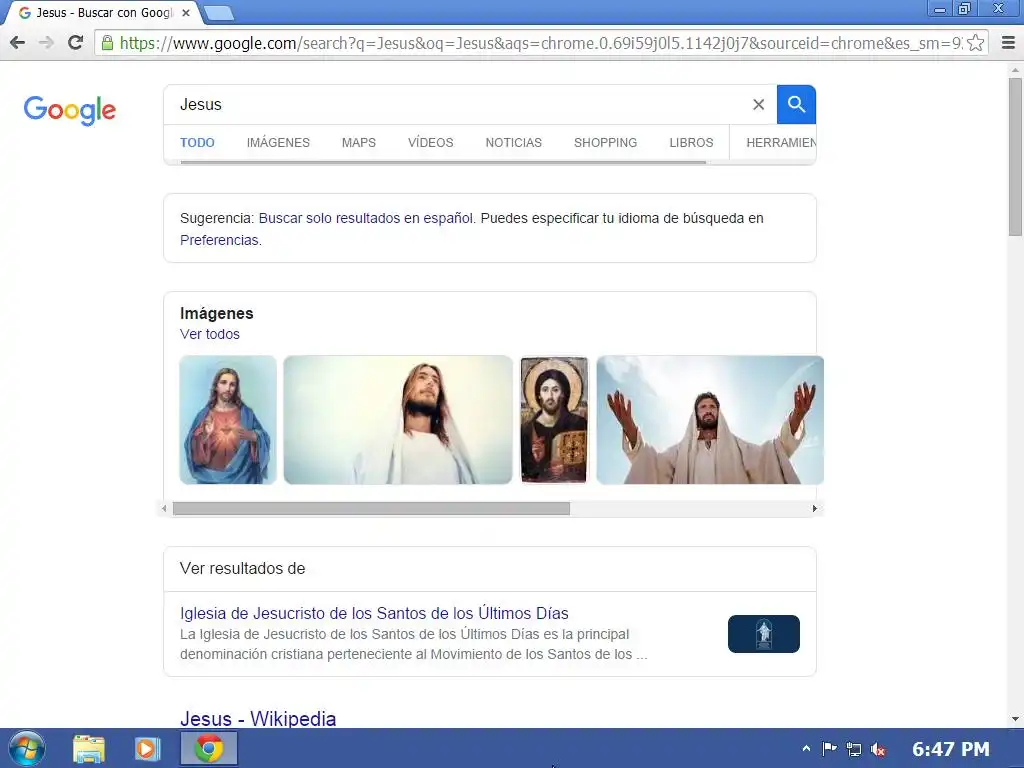Image resolution: width=1024 pixels, height=768 pixels.
Task: Click inside the Jesus search field
Action: [457, 104]
